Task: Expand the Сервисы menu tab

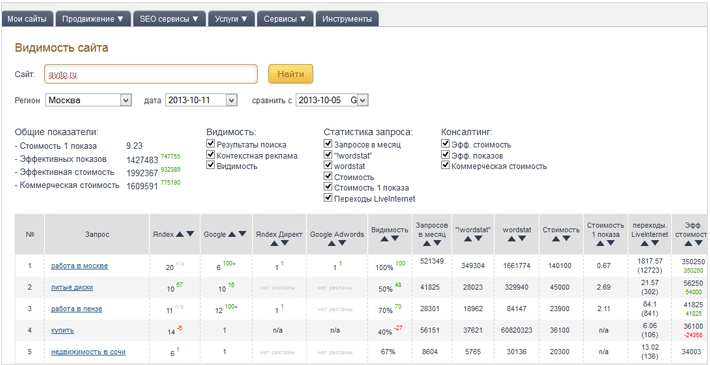Action: 285,19
